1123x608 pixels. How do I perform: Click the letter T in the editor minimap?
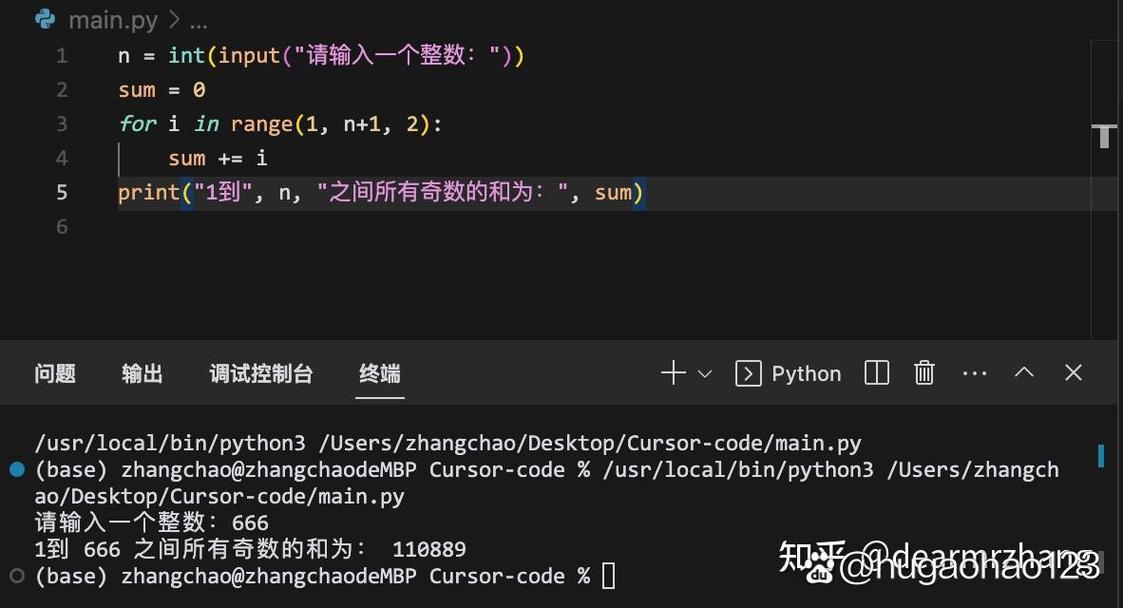click(x=1103, y=135)
